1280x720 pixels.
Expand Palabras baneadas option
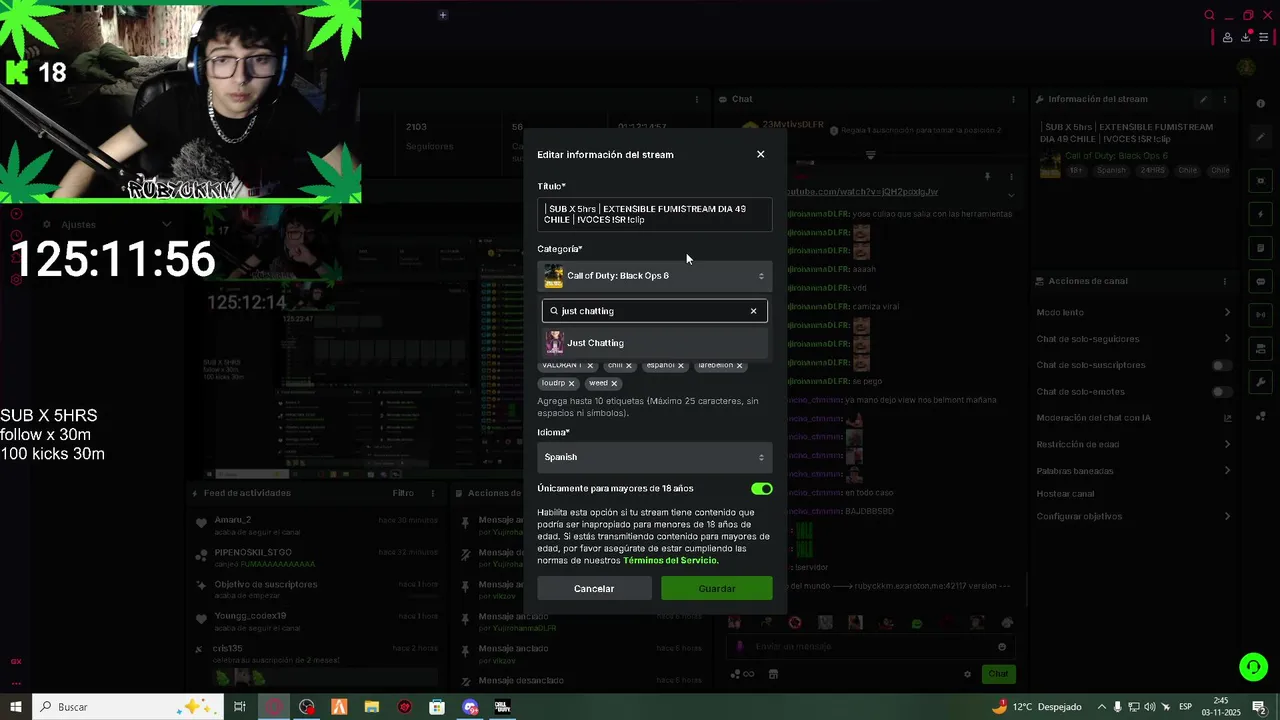1134,471
